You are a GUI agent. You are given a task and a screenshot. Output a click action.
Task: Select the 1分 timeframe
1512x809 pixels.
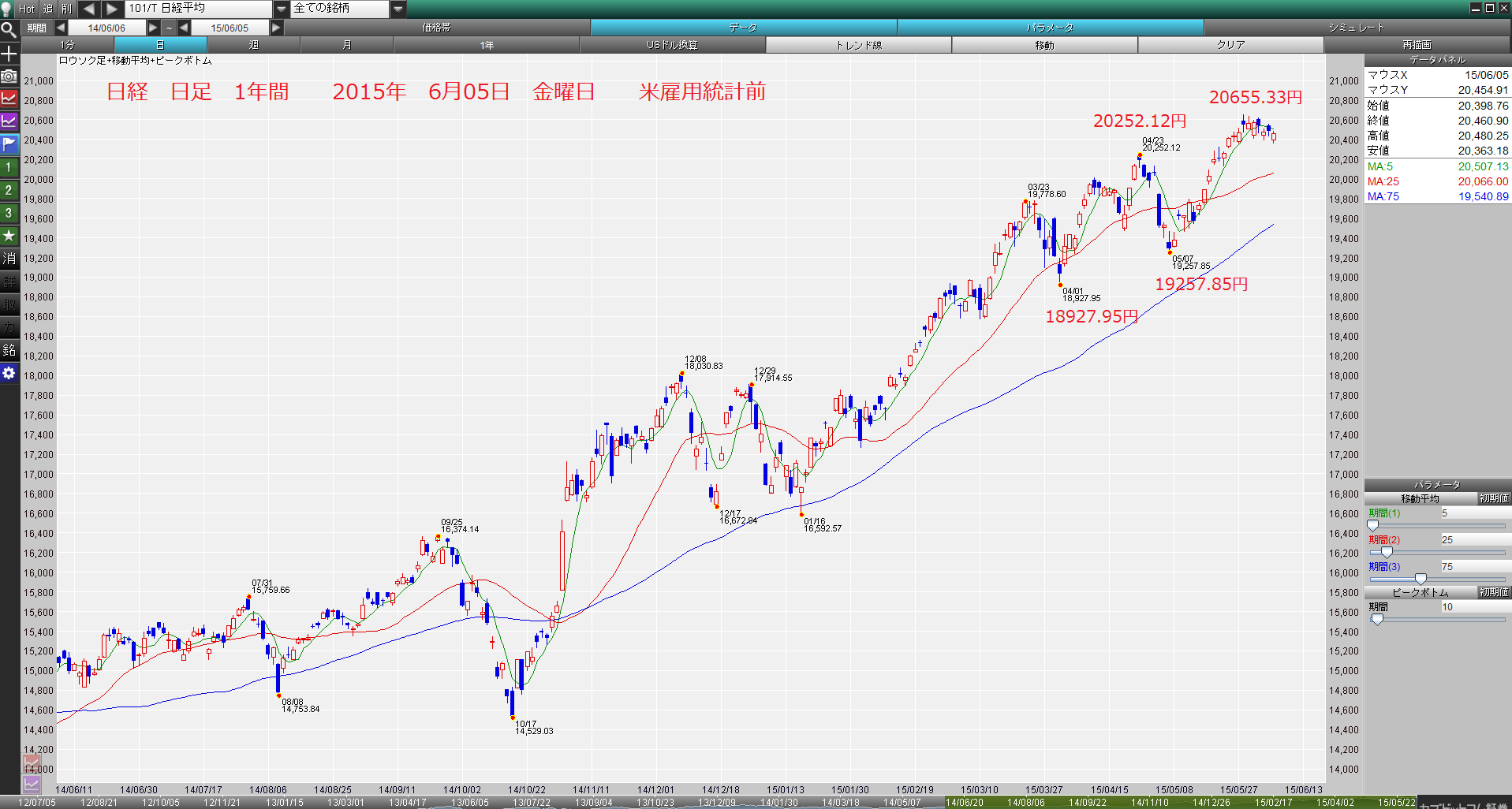click(x=67, y=45)
